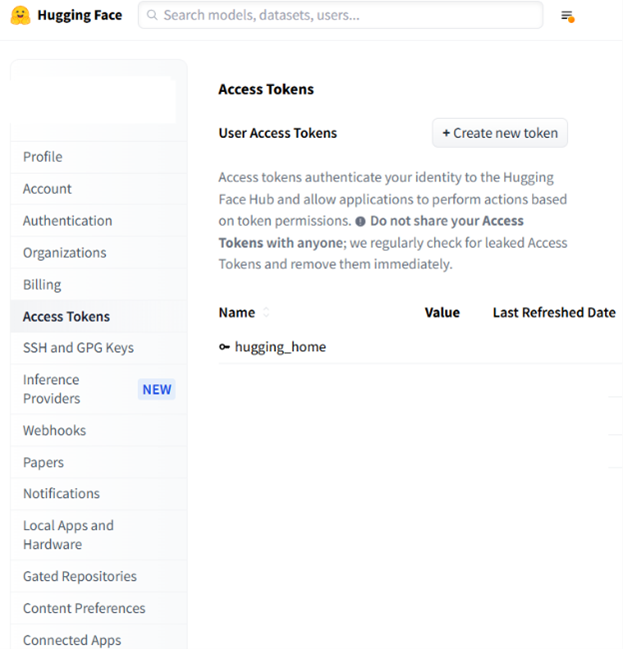The height and width of the screenshot is (649, 623).
Task: Click the search magnifier icon
Action: [x=152, y=15]
